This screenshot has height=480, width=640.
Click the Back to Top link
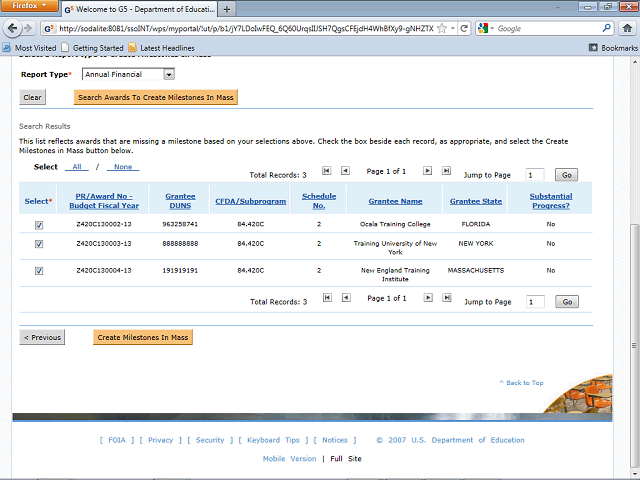coord(523,383)
